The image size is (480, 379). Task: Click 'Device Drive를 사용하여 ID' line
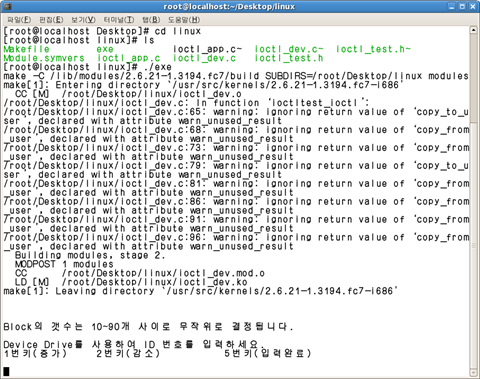(x=134, y=344)
